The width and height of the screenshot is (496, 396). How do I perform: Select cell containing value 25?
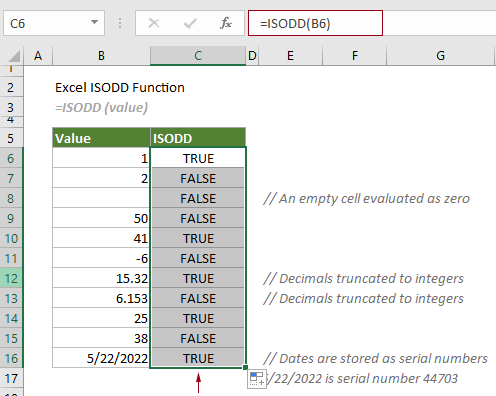coord(101,318)
